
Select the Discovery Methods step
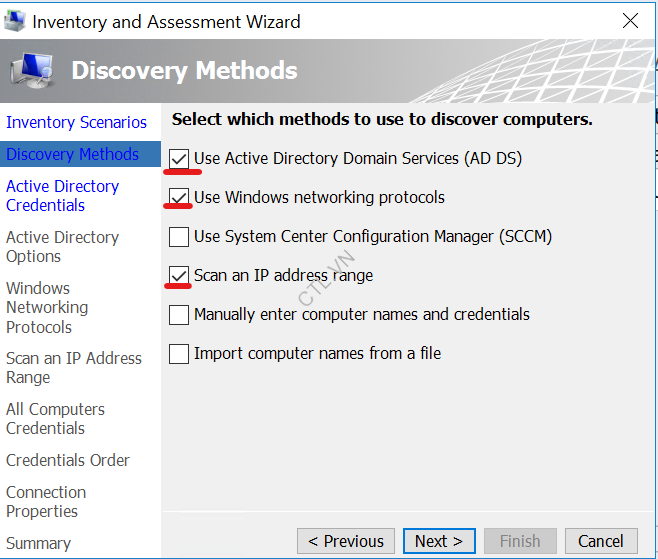coord(80,154)
